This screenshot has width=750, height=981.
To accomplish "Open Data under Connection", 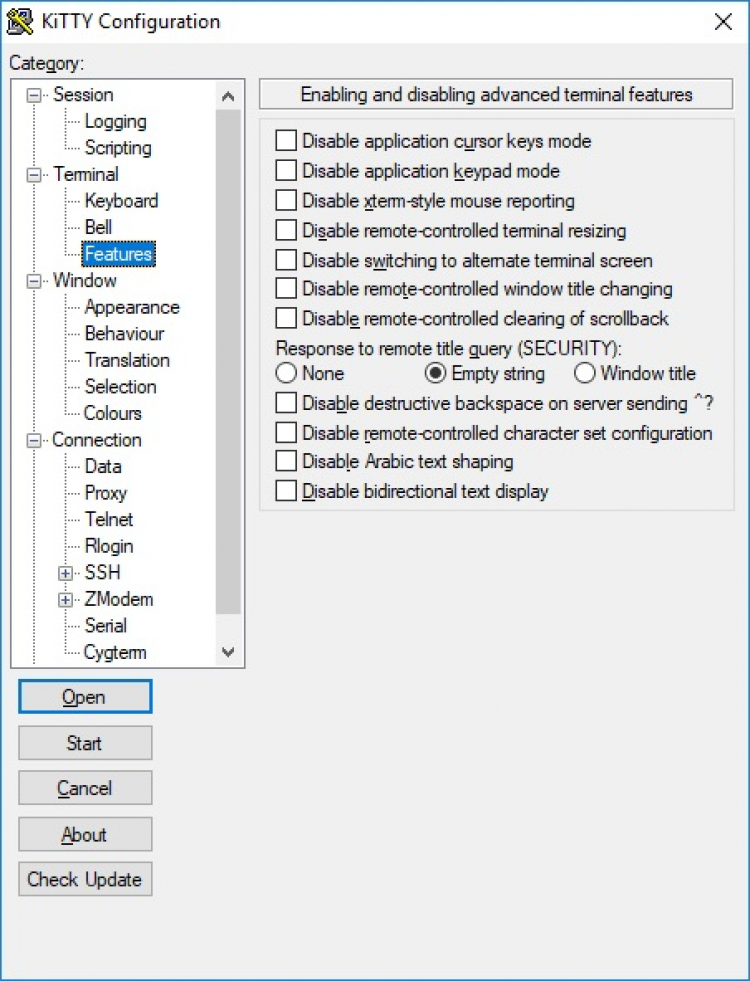I will click(103, 467).
